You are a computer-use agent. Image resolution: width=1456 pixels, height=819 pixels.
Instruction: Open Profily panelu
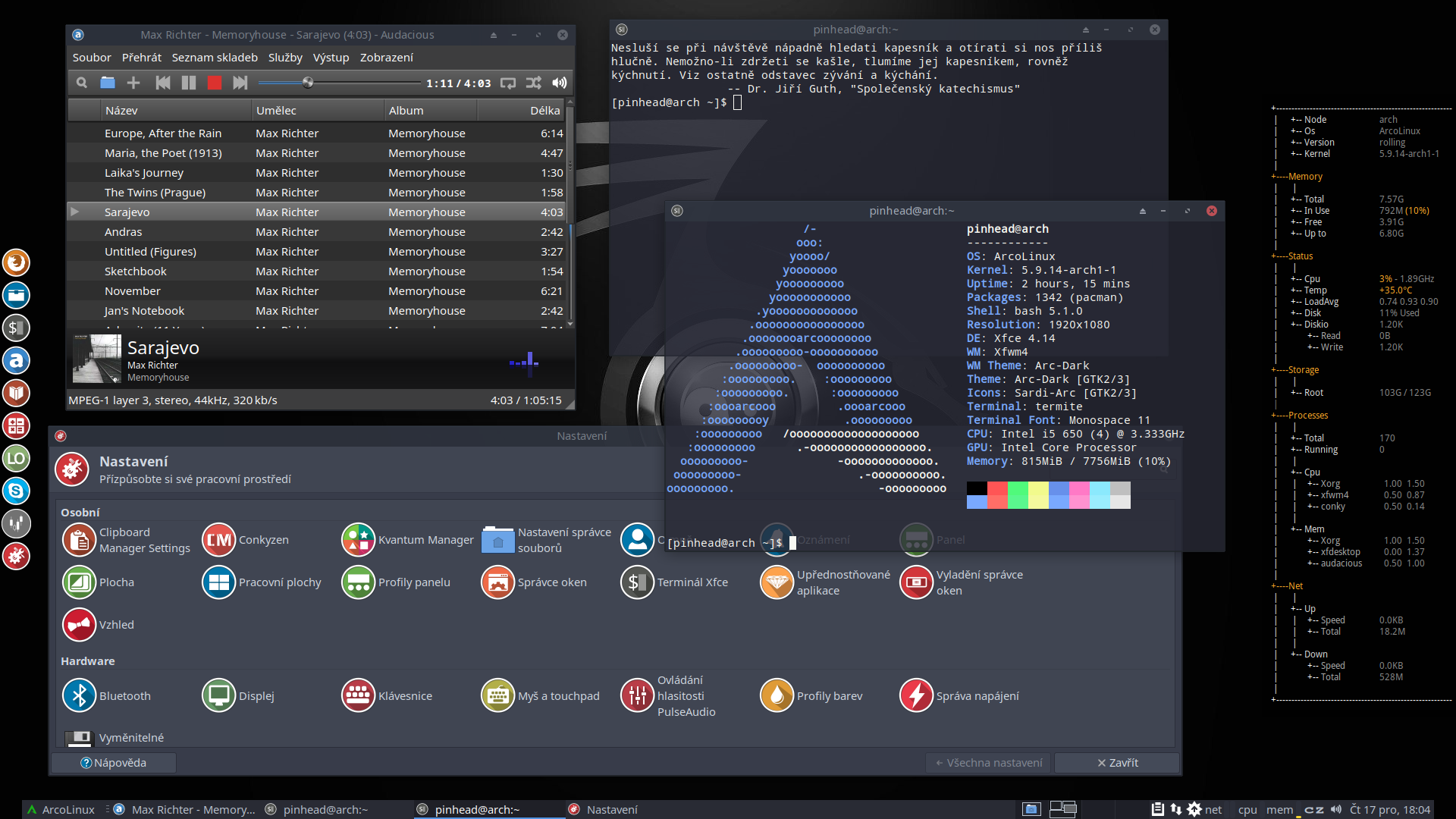396,582
